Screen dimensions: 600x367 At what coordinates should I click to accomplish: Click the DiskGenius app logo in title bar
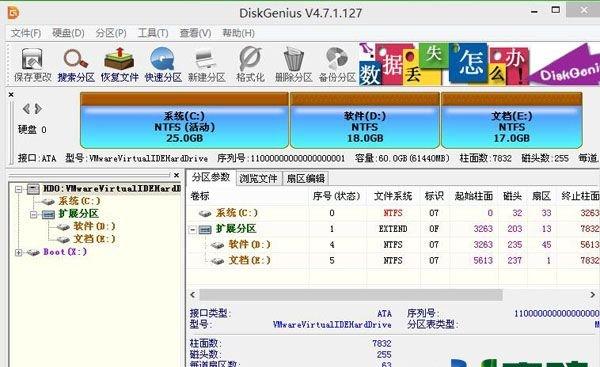pyautogui.click(x=13, y=12)
